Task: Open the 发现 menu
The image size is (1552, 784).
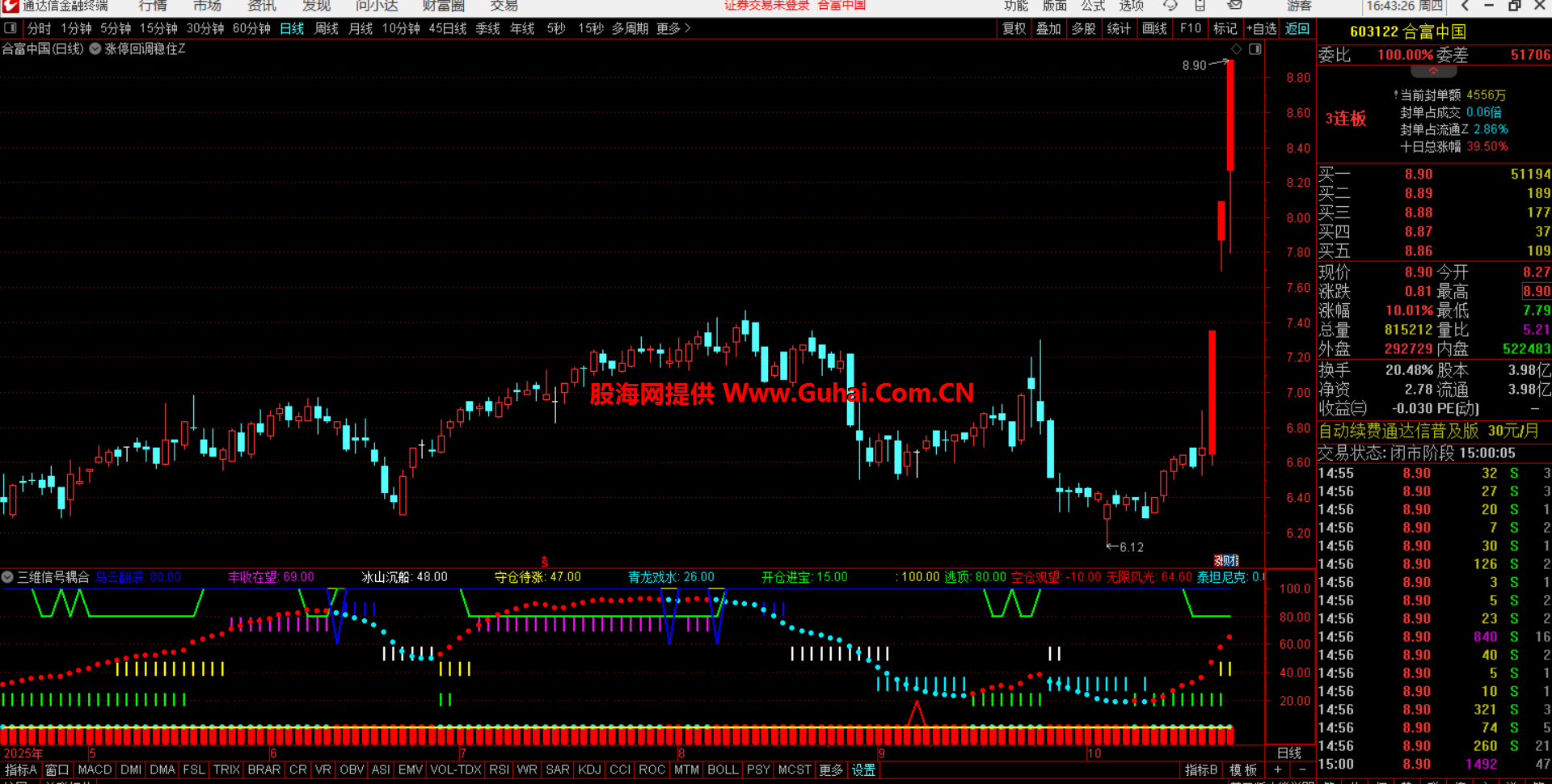Action: point(316,6)
